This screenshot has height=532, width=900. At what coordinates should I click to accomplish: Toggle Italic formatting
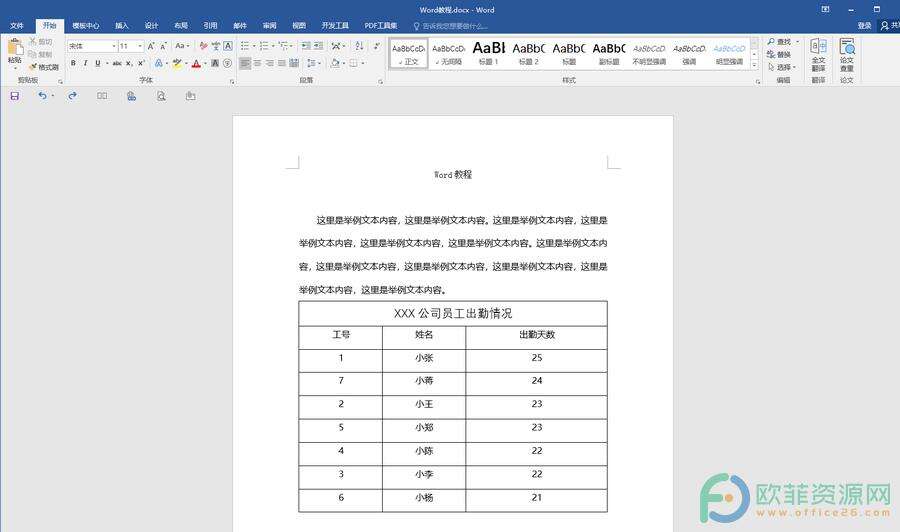[x=85, y=63]
